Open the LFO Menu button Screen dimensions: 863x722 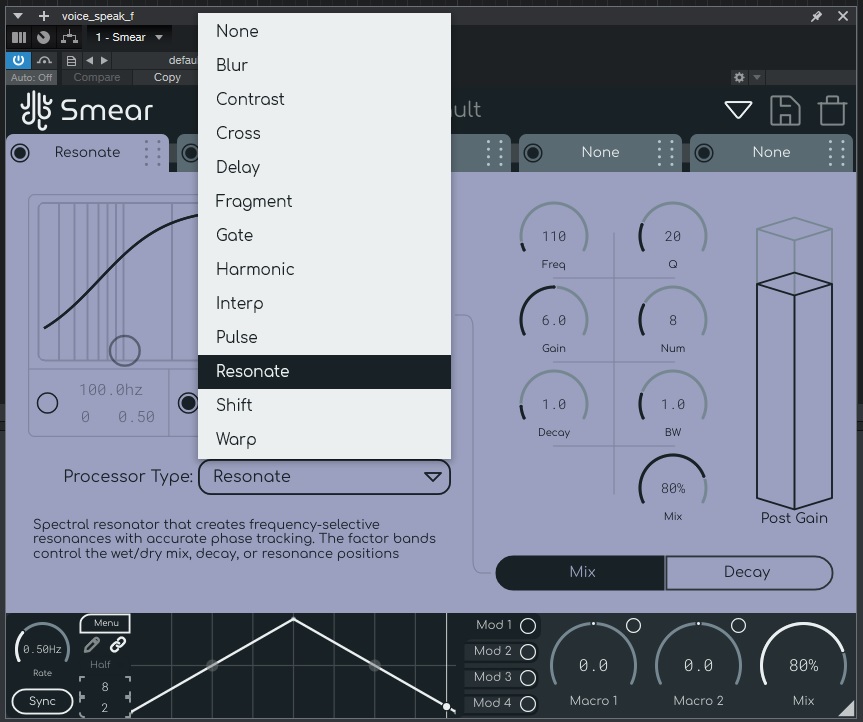point(105,623)
